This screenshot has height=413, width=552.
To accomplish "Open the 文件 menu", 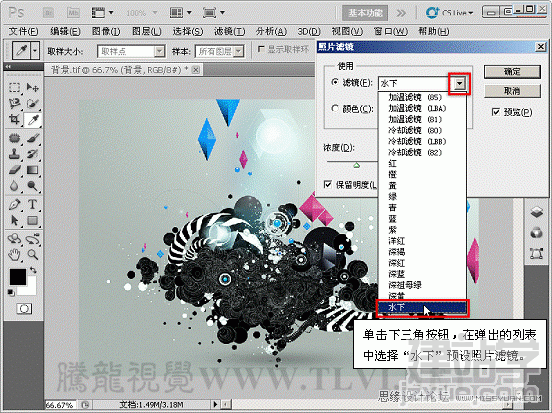I will pos(23,32).
